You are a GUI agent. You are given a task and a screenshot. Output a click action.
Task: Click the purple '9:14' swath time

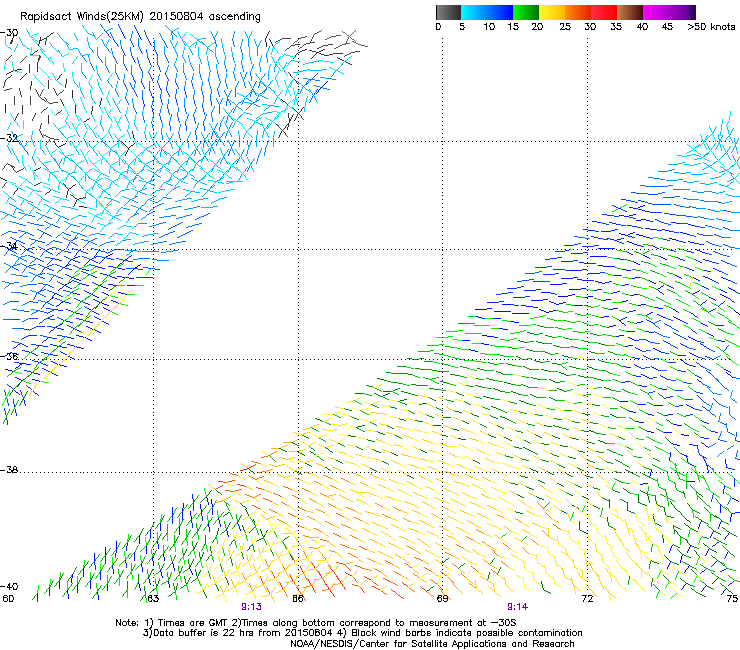[517, 607]
